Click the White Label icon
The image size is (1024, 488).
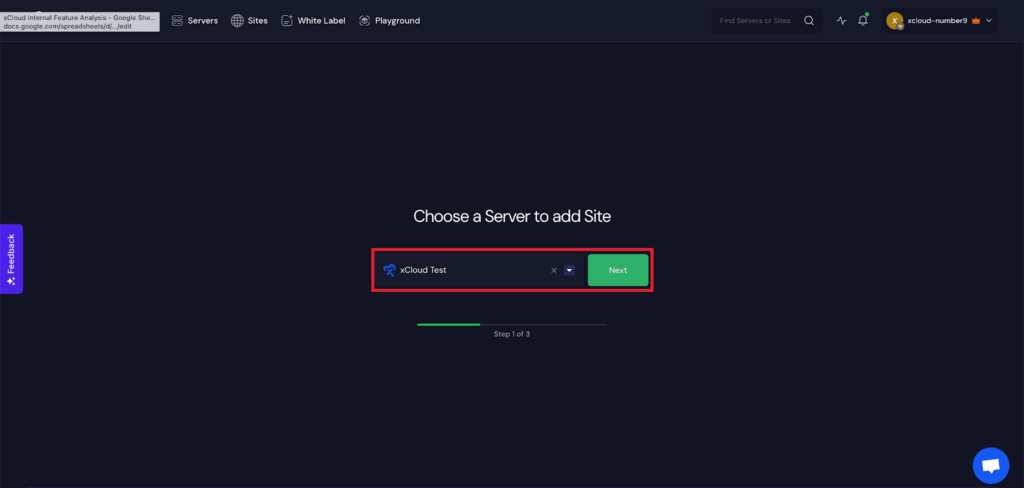point(287,20)
